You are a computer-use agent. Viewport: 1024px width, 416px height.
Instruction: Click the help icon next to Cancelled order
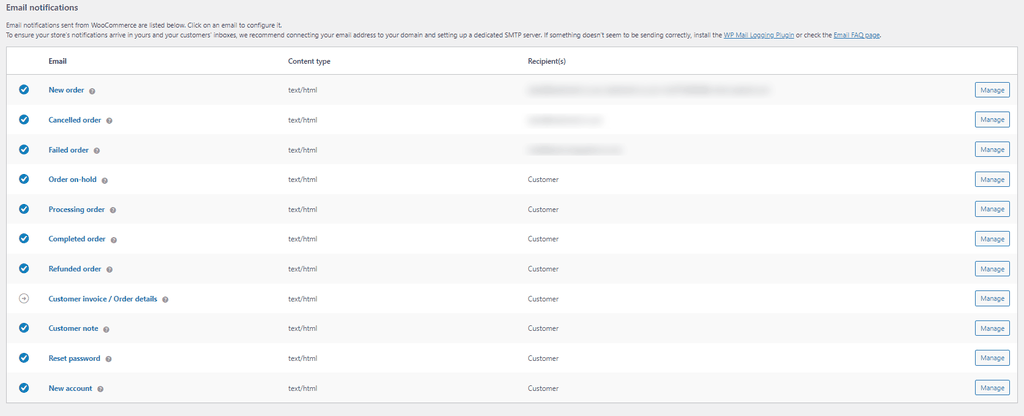click(109, 120)
